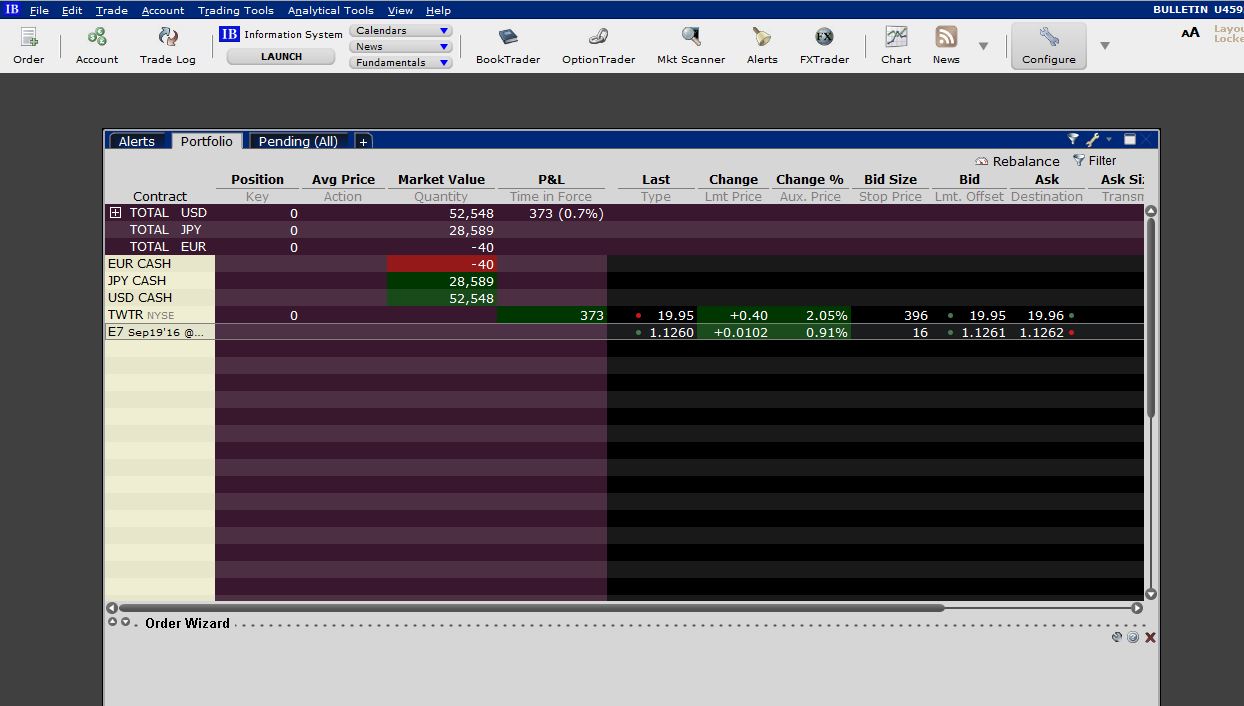Open the Alerts bell icon
Image resolution: width=1244 pixels, height=706 pixels.
[x=762, y=38]
